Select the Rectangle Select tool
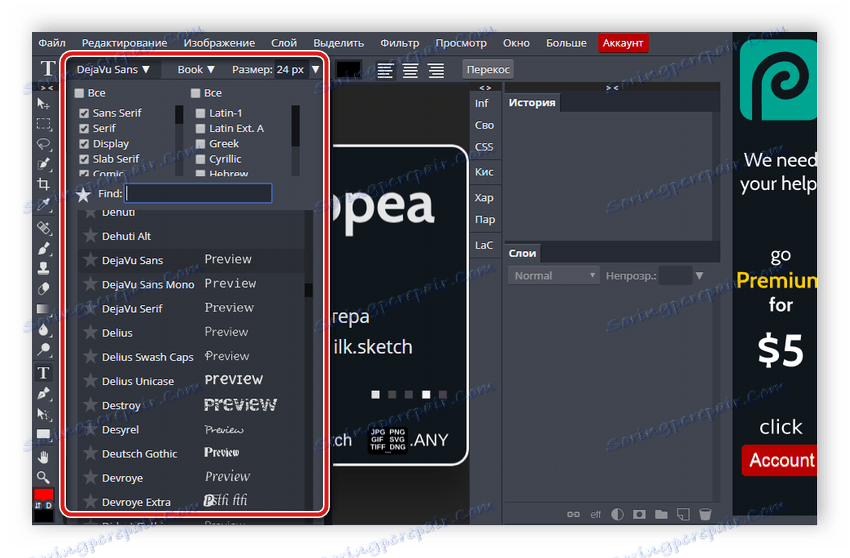Screen dimensions: 850x558 pos(43,124)
